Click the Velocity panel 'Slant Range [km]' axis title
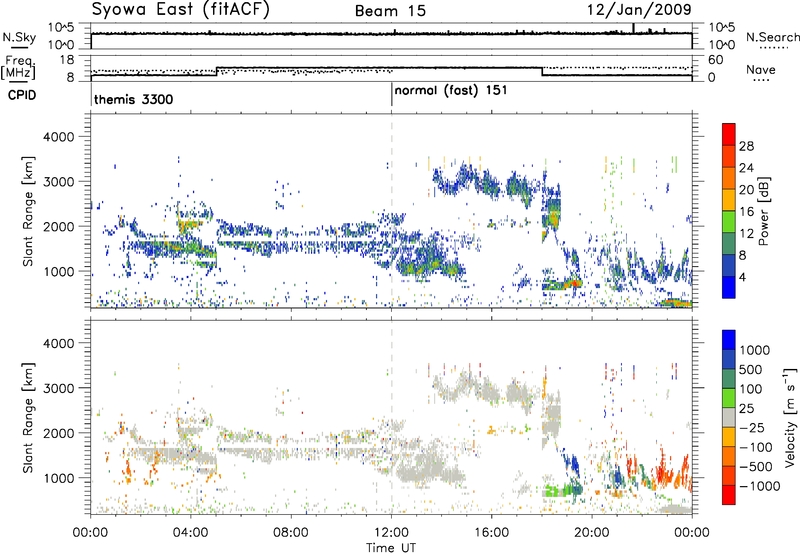Image resolution: width=800 pixels, height=554 pixels. coord(28,417)
